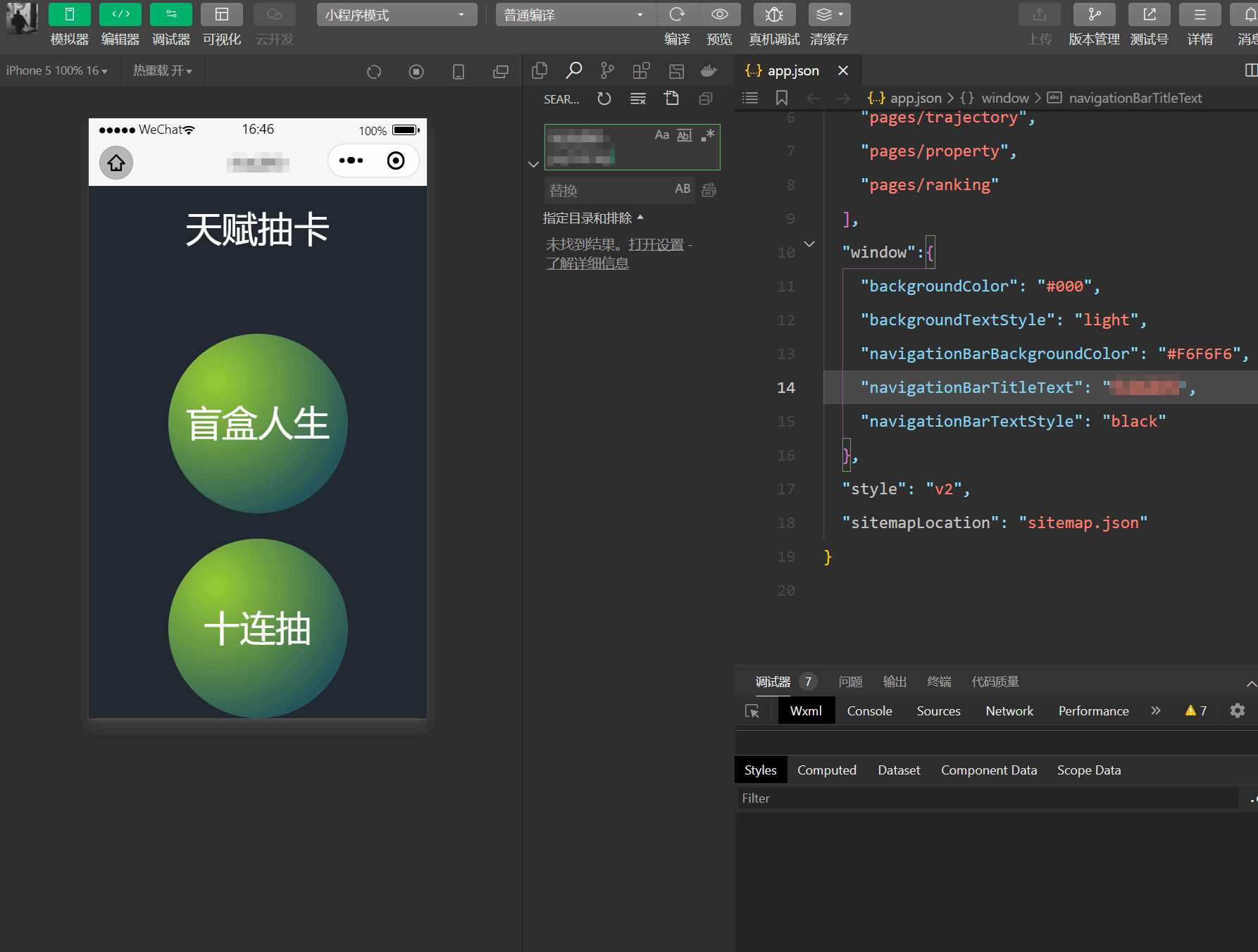Click the 编译 compile button
The image size is (1258, 952).
tap(677, 14)
